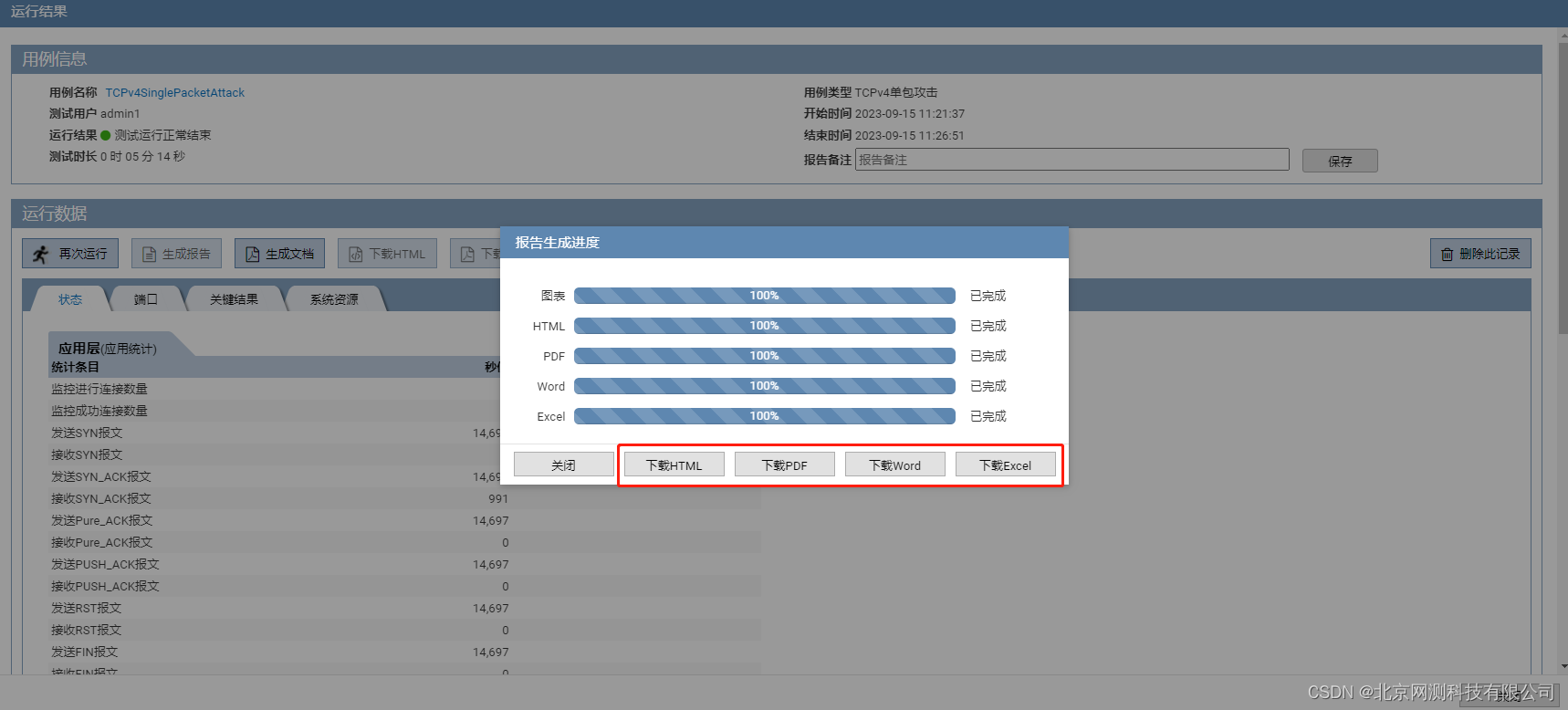
Task: Switch to the 端口 tab
Action: [146, 299]
